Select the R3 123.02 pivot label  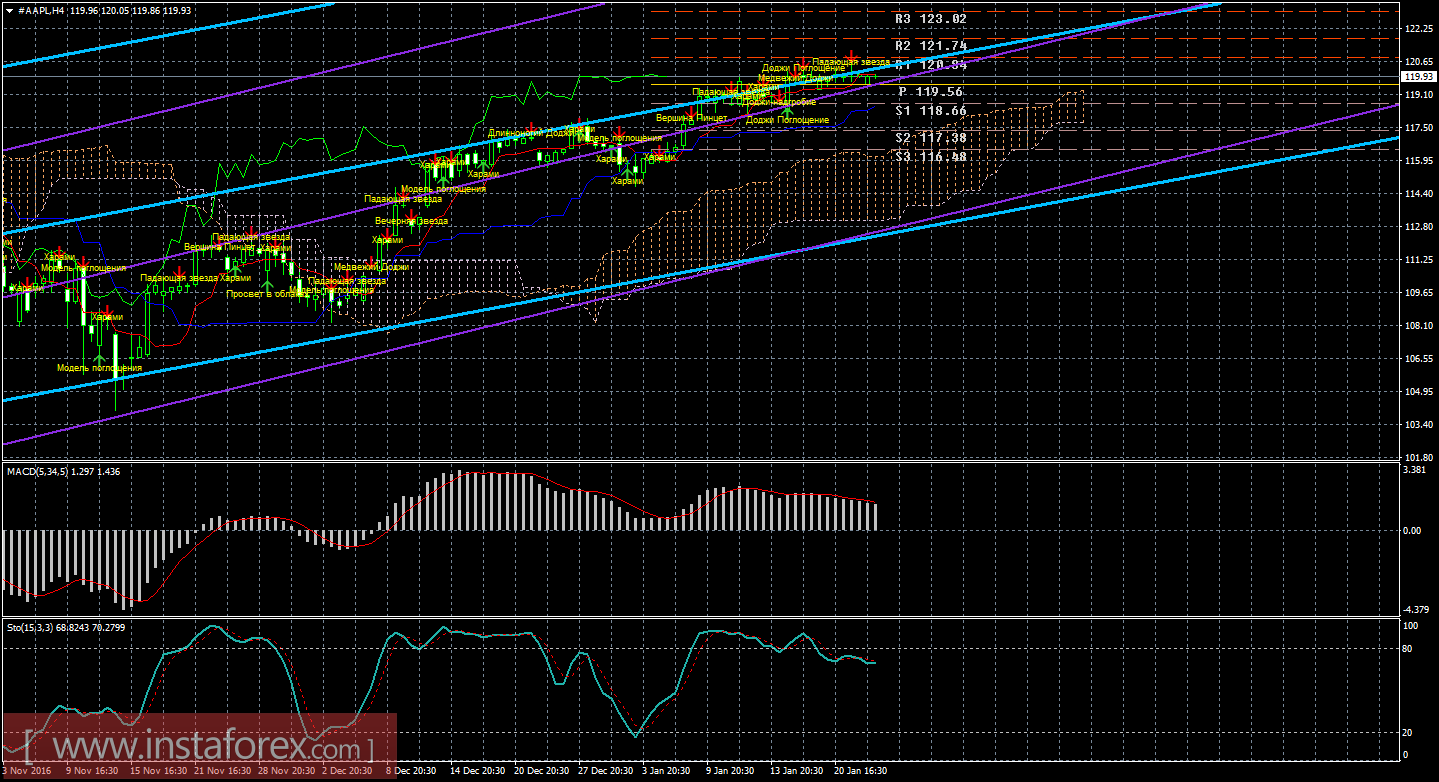pos(930,18)
